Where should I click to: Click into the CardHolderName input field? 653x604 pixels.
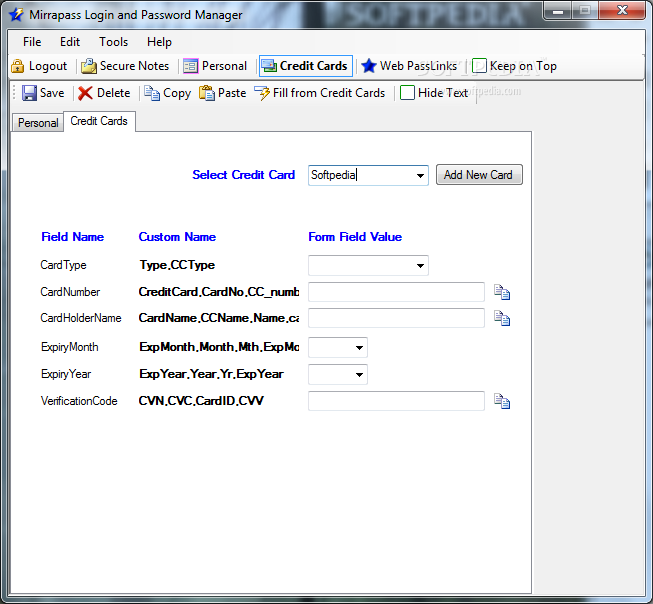[x=396, y=318]
